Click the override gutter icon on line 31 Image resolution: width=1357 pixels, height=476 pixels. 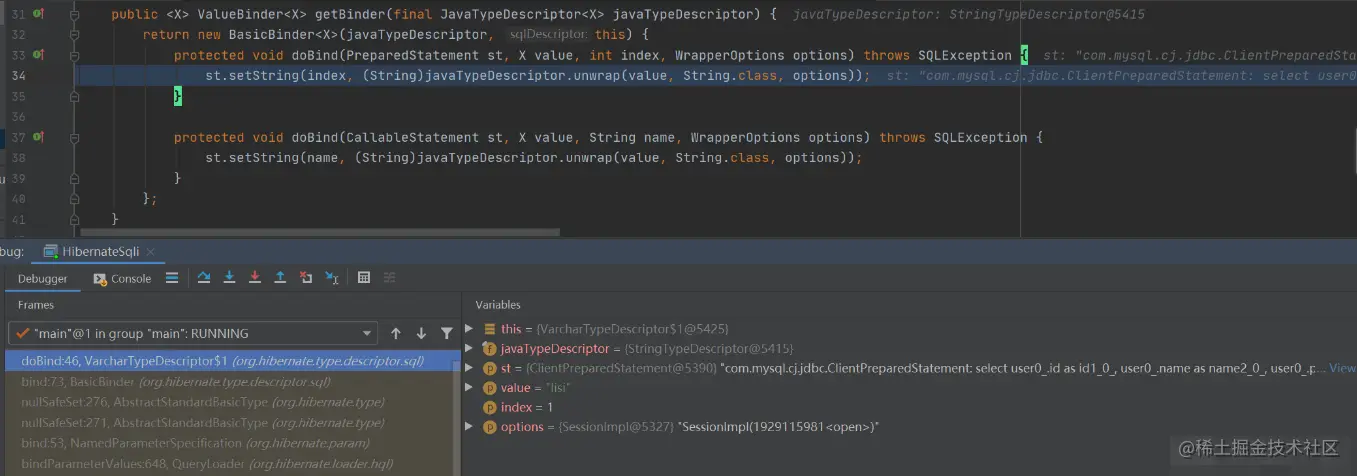pyautogui.click(x=38, y=14)
